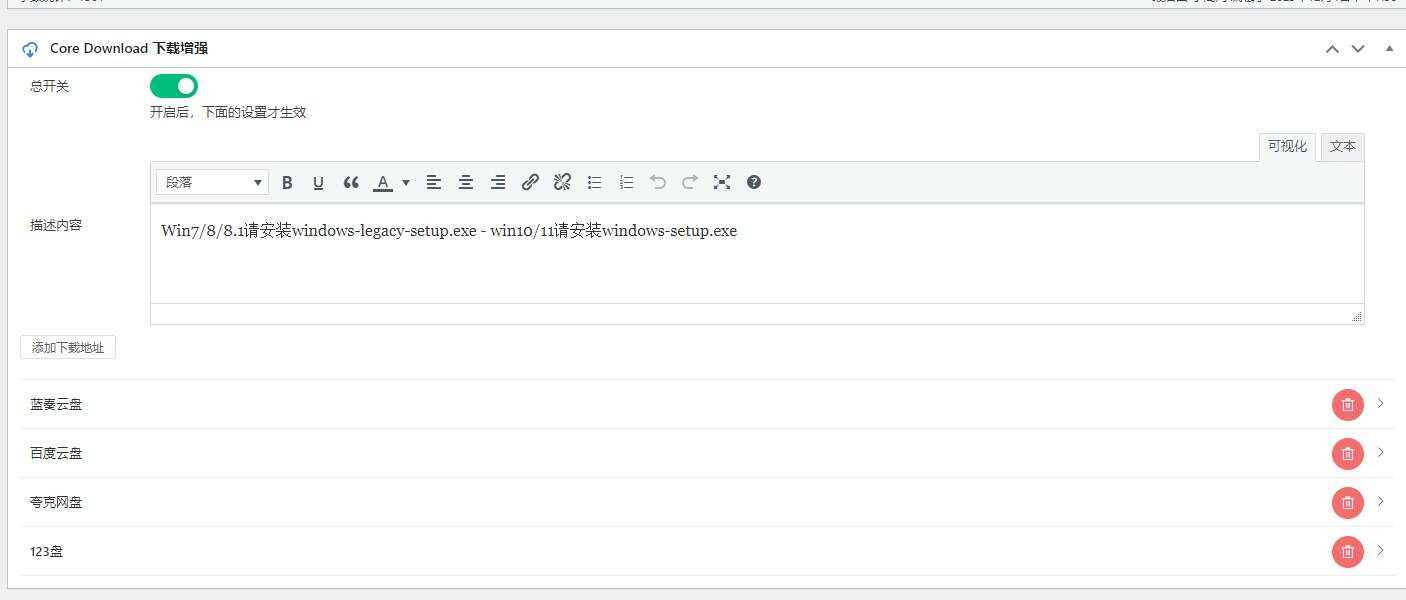This screenshot has width=1406, height=600.
Task: Toggle bold formatting in editor toolbar
Action: click(x=287, y=182)
